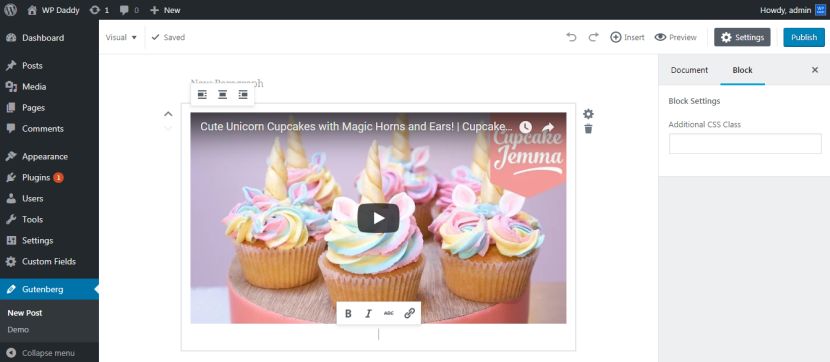Toggle italic formatting in caption toolbar
Image resolution: width=830 pixels, height=362 pixels.
tap(368, 313)
